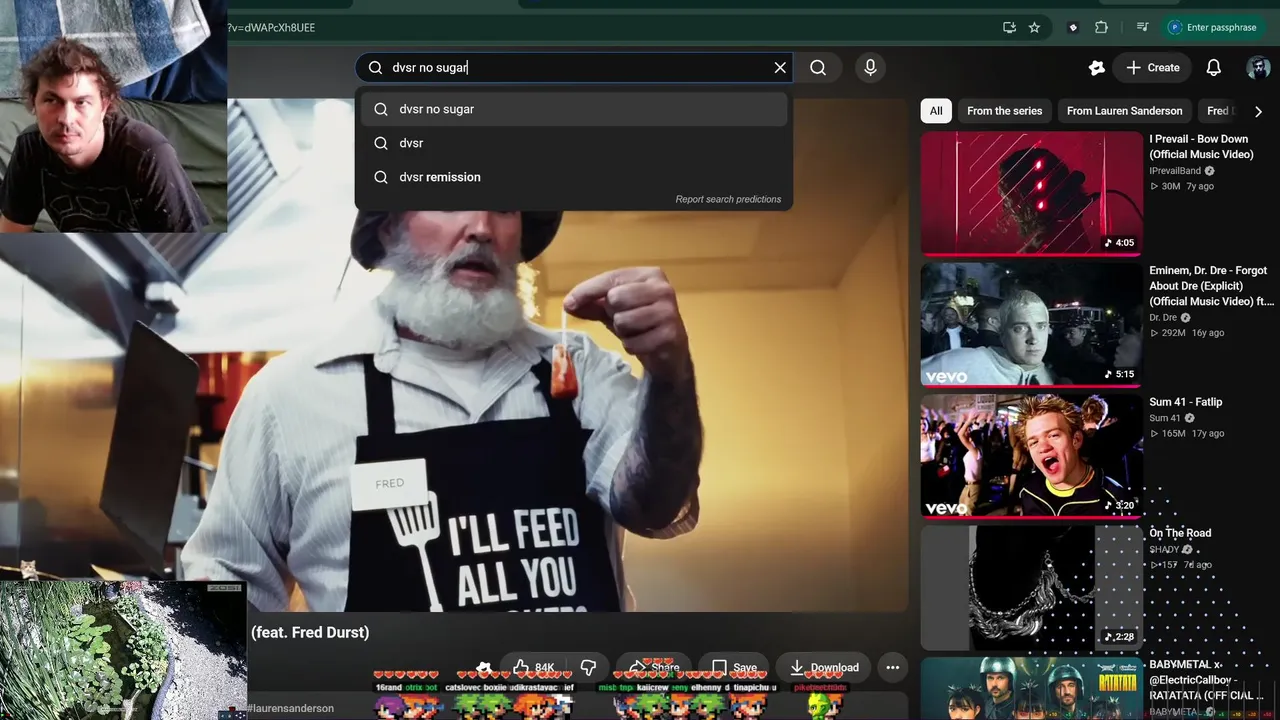Viewport: 1280px width, 720px height.
Task: Open Report search predictions link
Action: pos(728,199)
